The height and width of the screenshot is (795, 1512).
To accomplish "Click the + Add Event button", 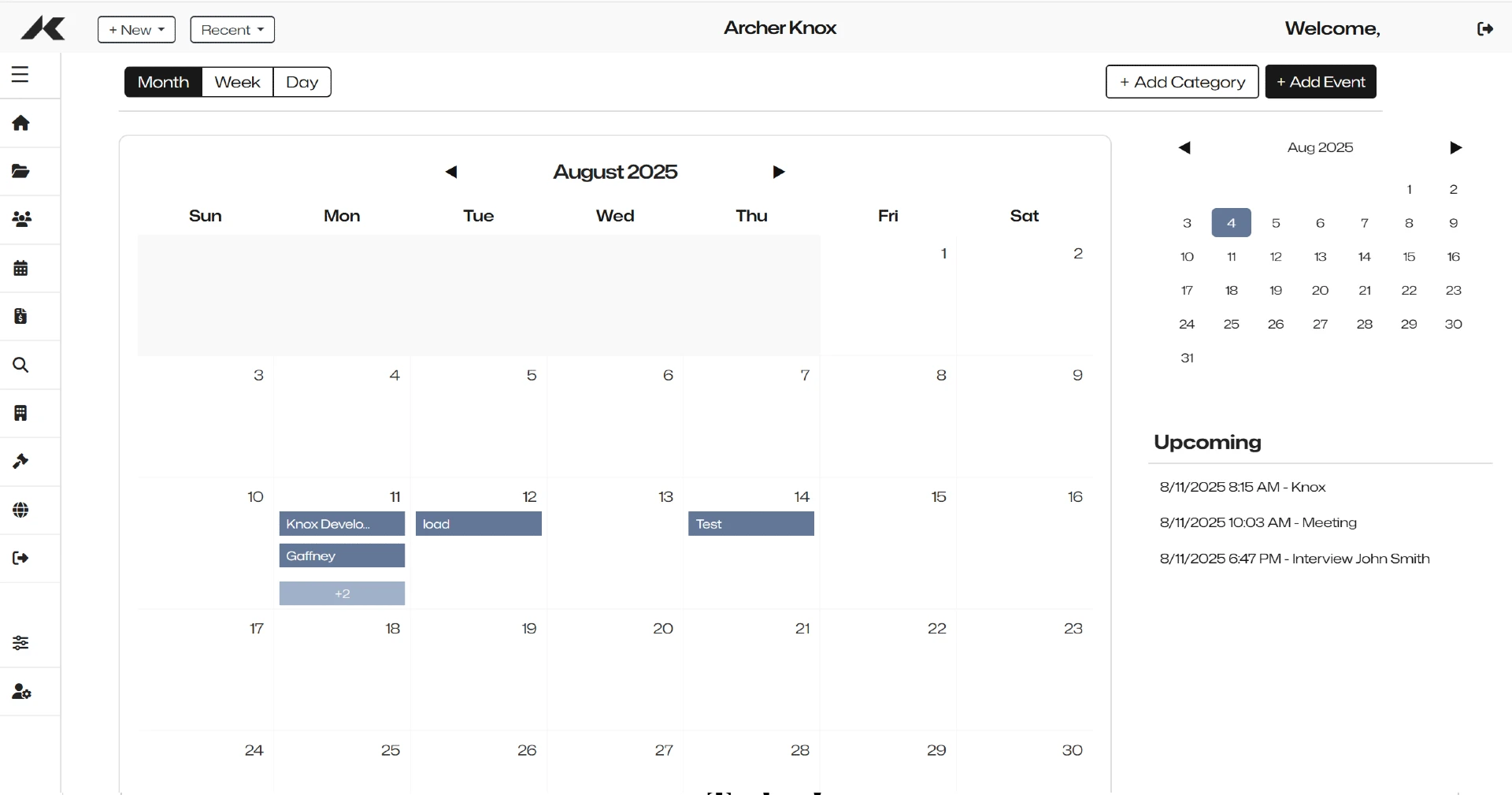I will click(x=1320, y=82).
